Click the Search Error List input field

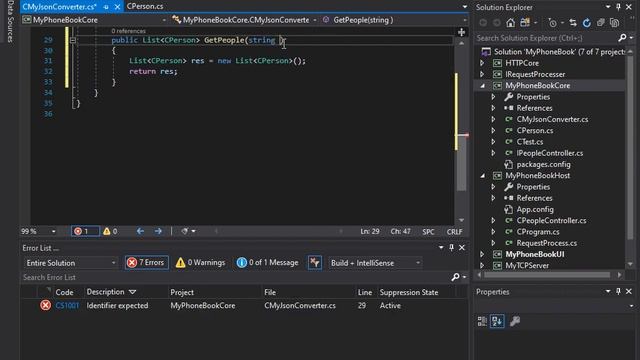(x=236, y=278)
